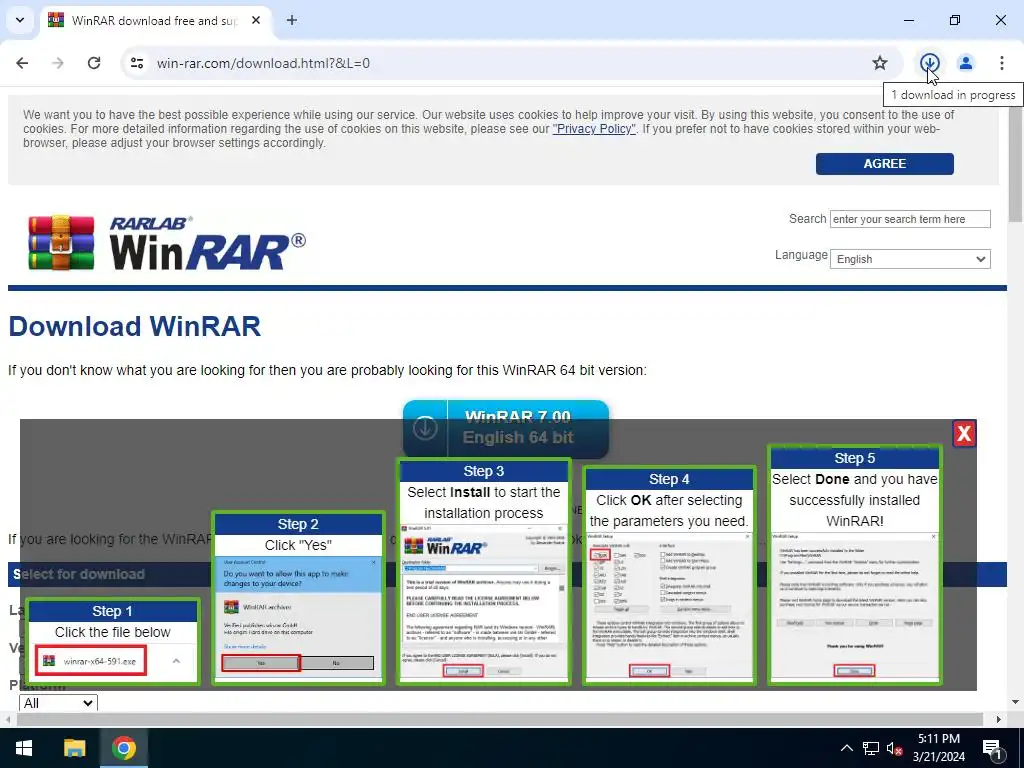Screen dimensions: 1024x768
Task: Open the Platform dropdown set to All
Action: (58, 703)
